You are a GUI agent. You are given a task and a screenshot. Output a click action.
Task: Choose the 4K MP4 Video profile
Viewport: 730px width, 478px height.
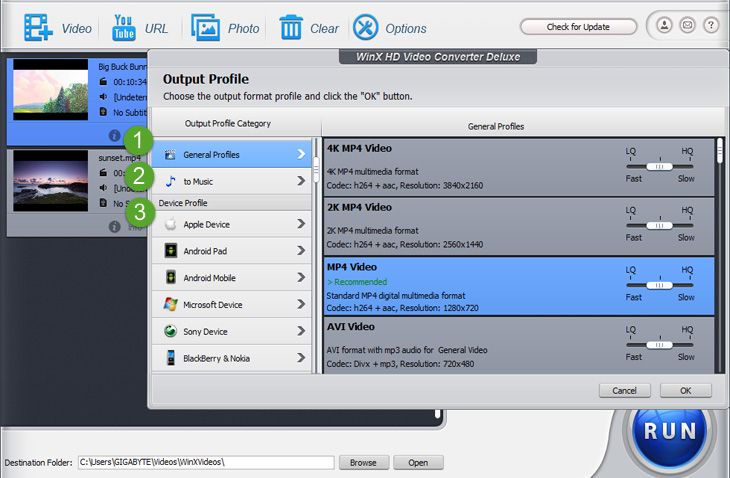coord(470,166)
